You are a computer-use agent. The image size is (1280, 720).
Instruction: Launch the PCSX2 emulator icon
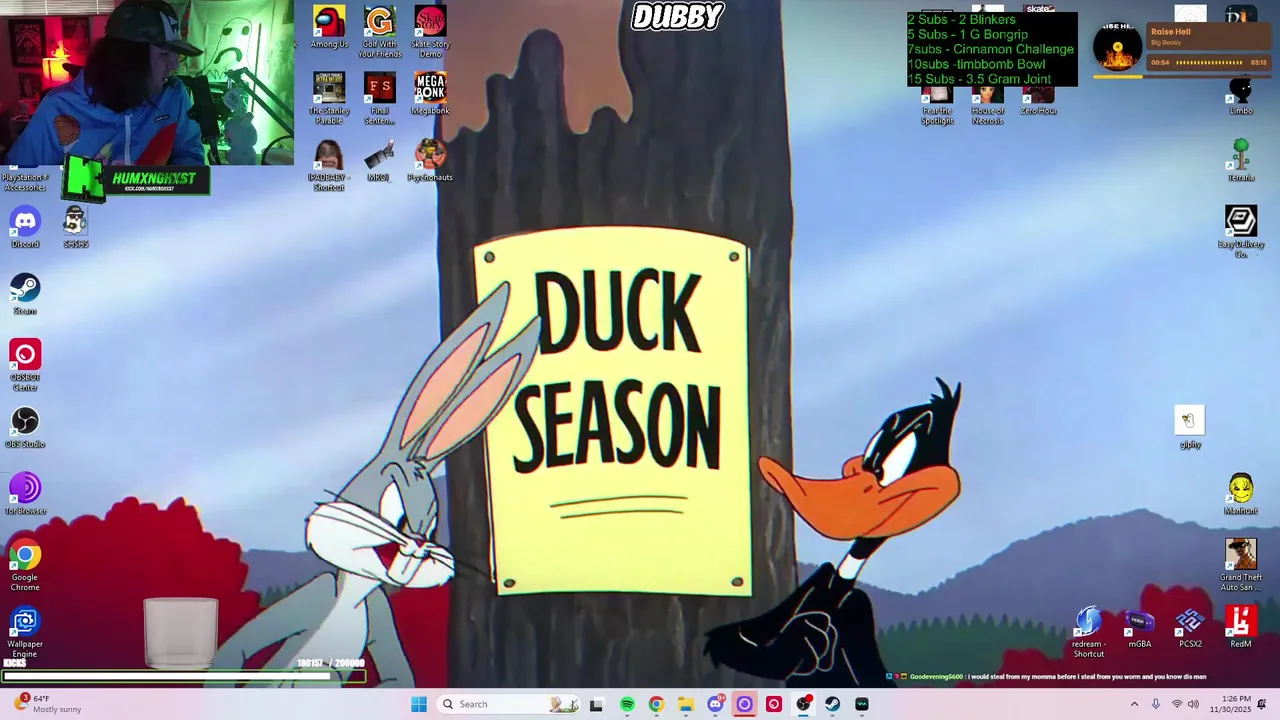[x=1190, y=627]
